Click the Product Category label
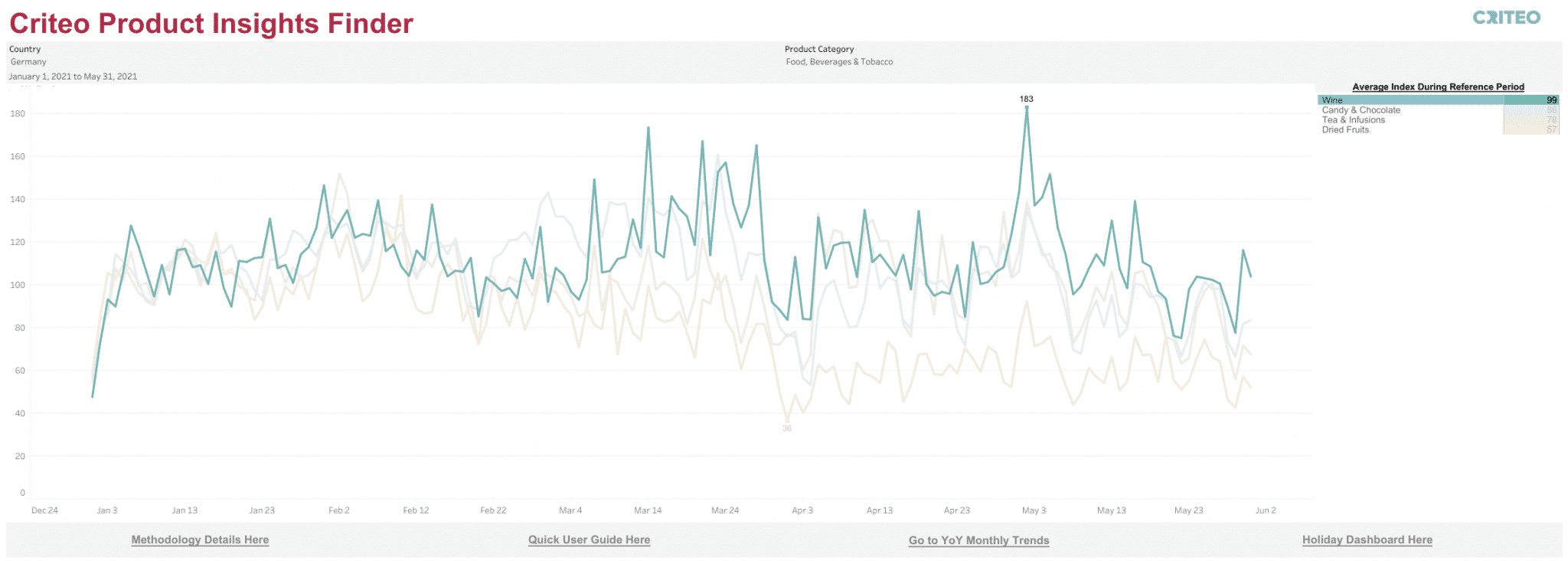The image size is (1568, 561). point(819,49)
